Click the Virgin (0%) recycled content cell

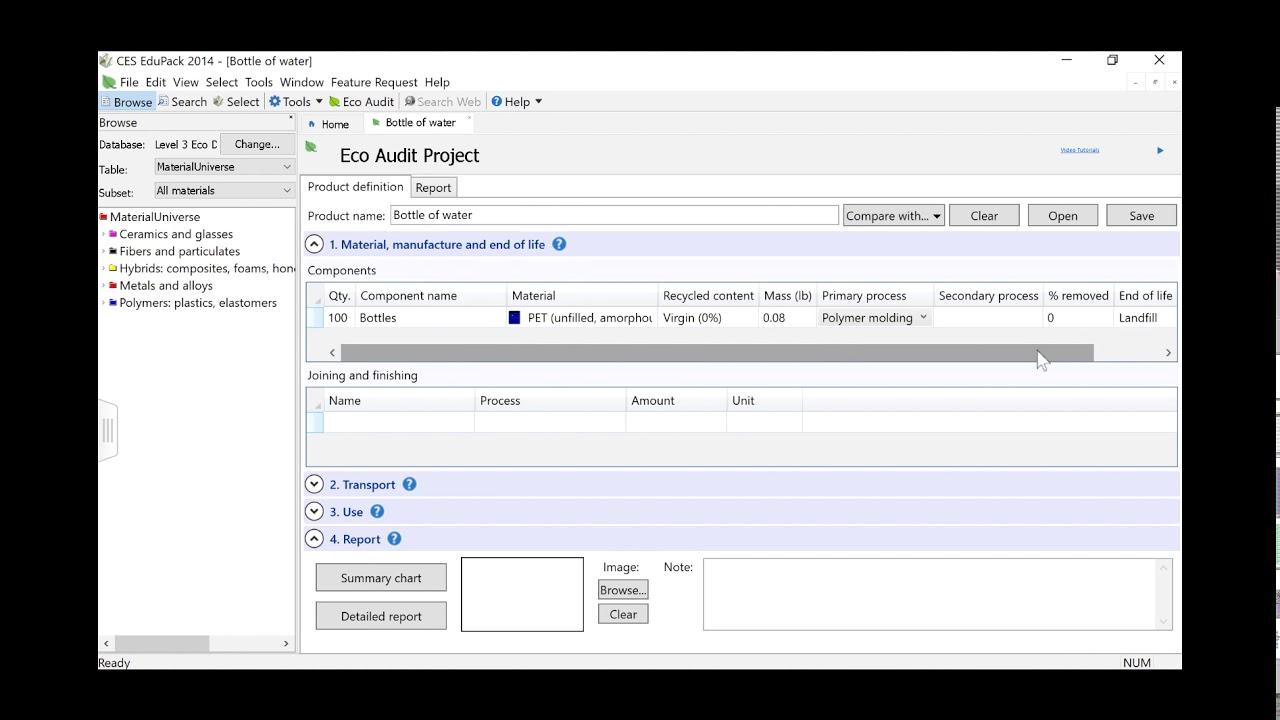(709, 318)
